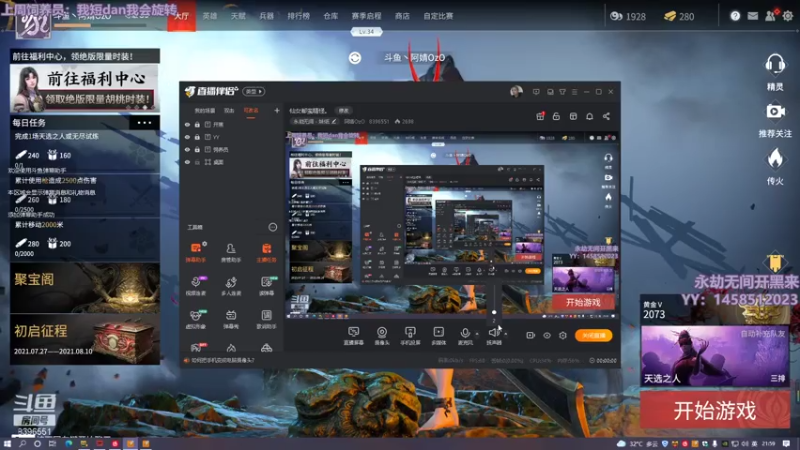Image resolution: width=800 pixels, height=450 pixels.
Task: Open the 排行榜 tab in game menu
Action: coord(298,16)
